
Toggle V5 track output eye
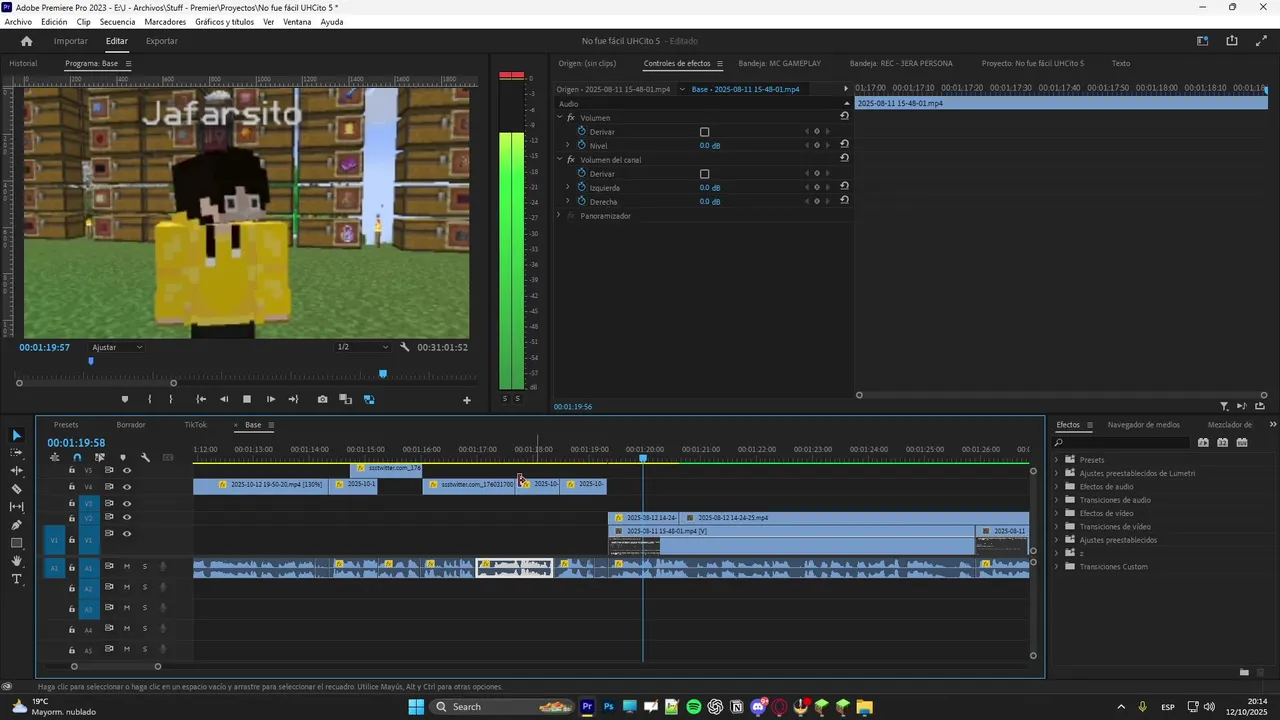126,470
